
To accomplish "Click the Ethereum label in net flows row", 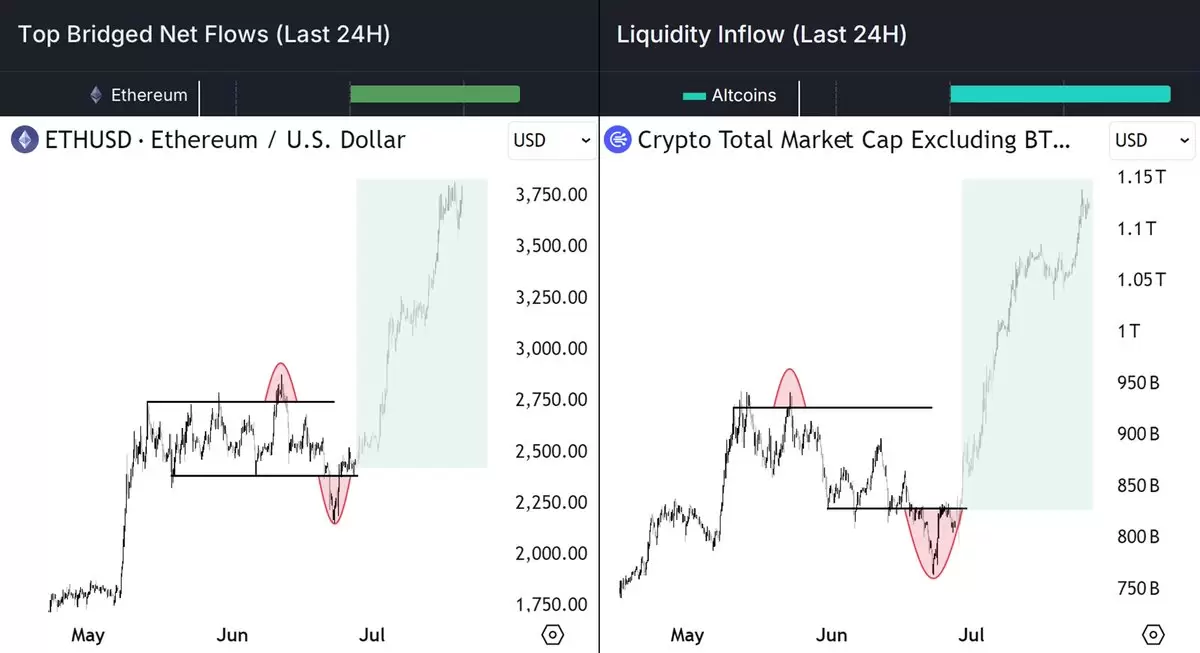I will [149, 95].
